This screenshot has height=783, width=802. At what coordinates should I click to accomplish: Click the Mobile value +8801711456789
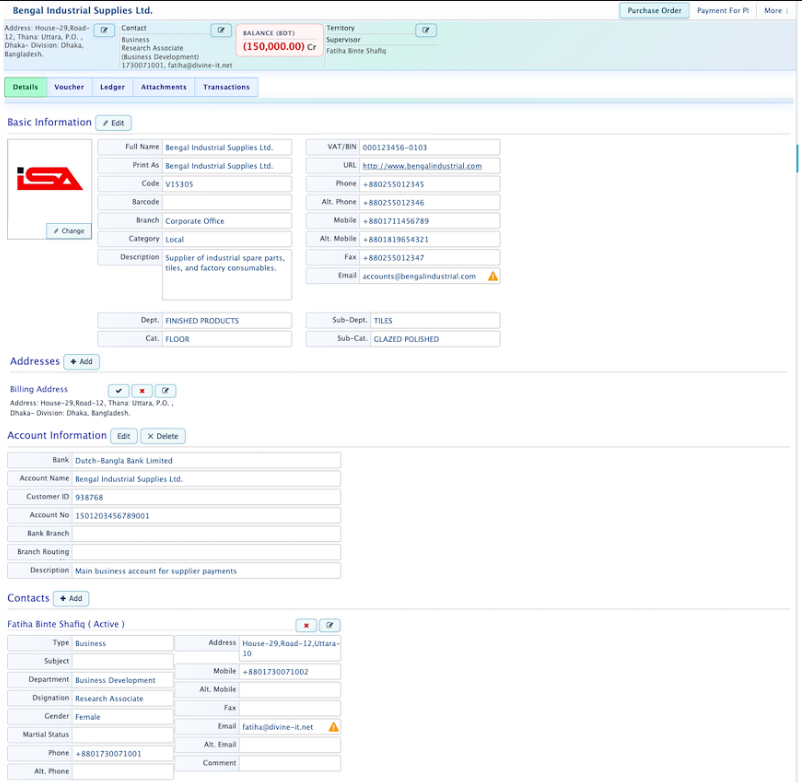point(430,221)
